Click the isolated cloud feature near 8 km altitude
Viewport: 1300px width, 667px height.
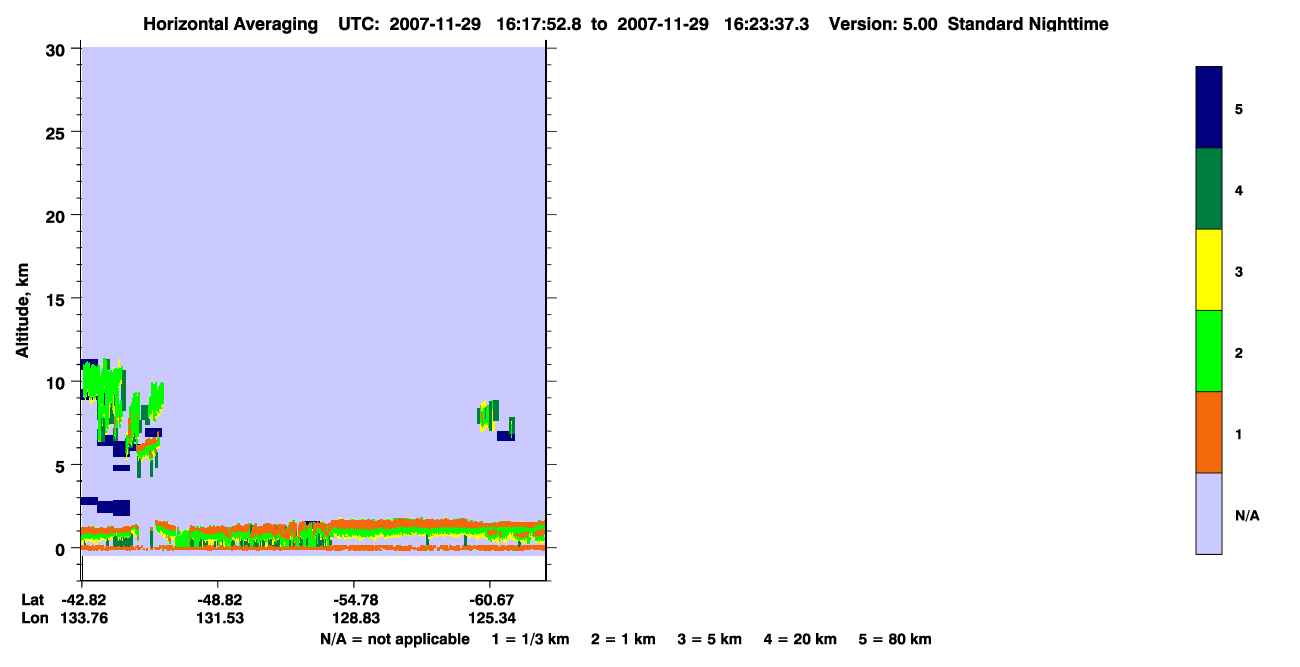coord(496,420)
